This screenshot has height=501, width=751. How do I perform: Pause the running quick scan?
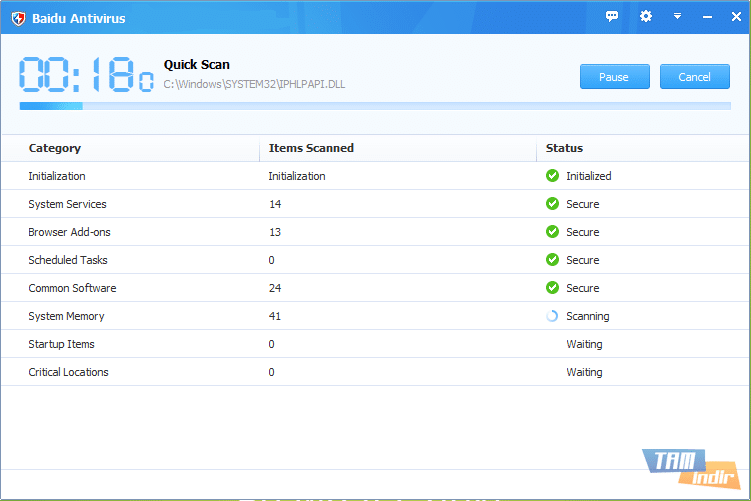click(x=614, y=77)
